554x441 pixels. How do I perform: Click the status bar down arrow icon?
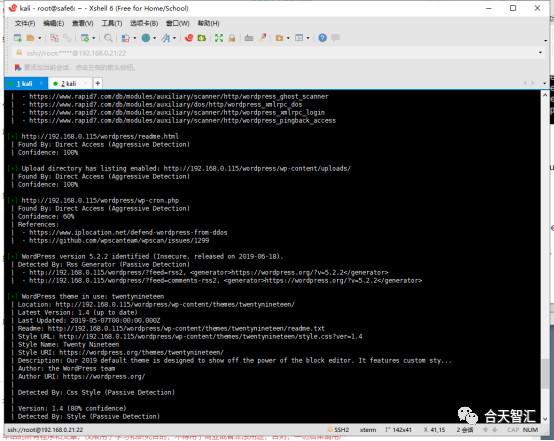[495, 430]
